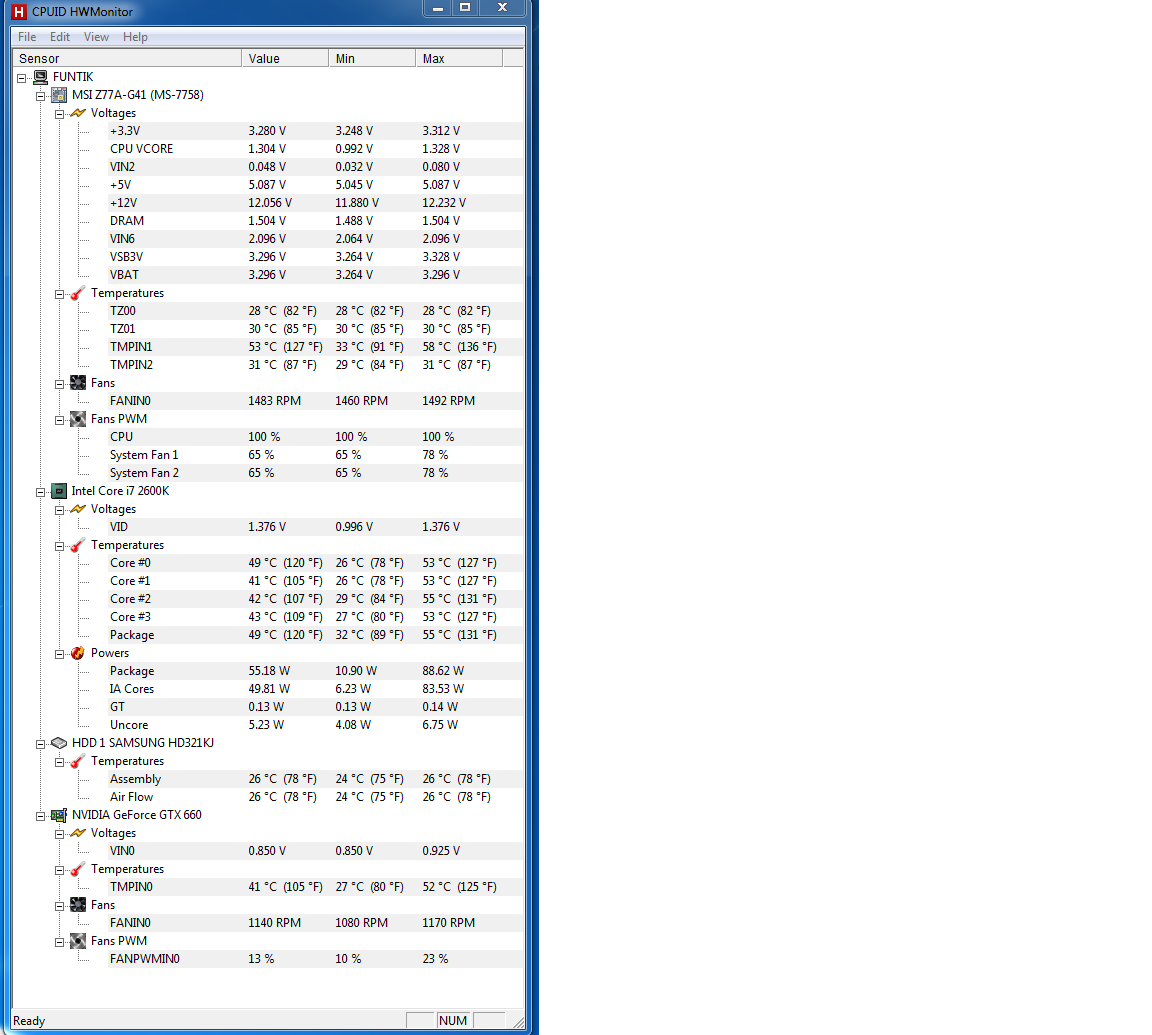The height and width of the screenshot is (1035, 1152).
Task: Open the Help menu
Action: (x=135, y=37)
